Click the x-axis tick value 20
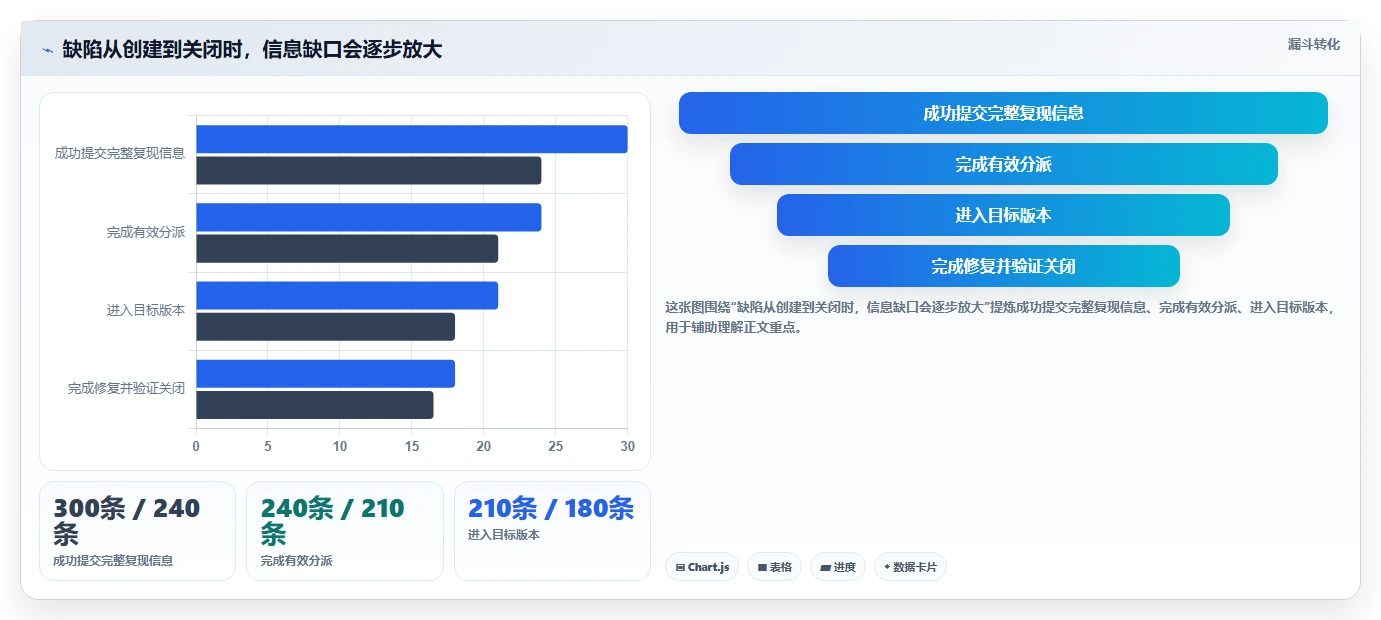Image resolution: width=1381 pixels, height=620 pixels. (x=484, y=446)
